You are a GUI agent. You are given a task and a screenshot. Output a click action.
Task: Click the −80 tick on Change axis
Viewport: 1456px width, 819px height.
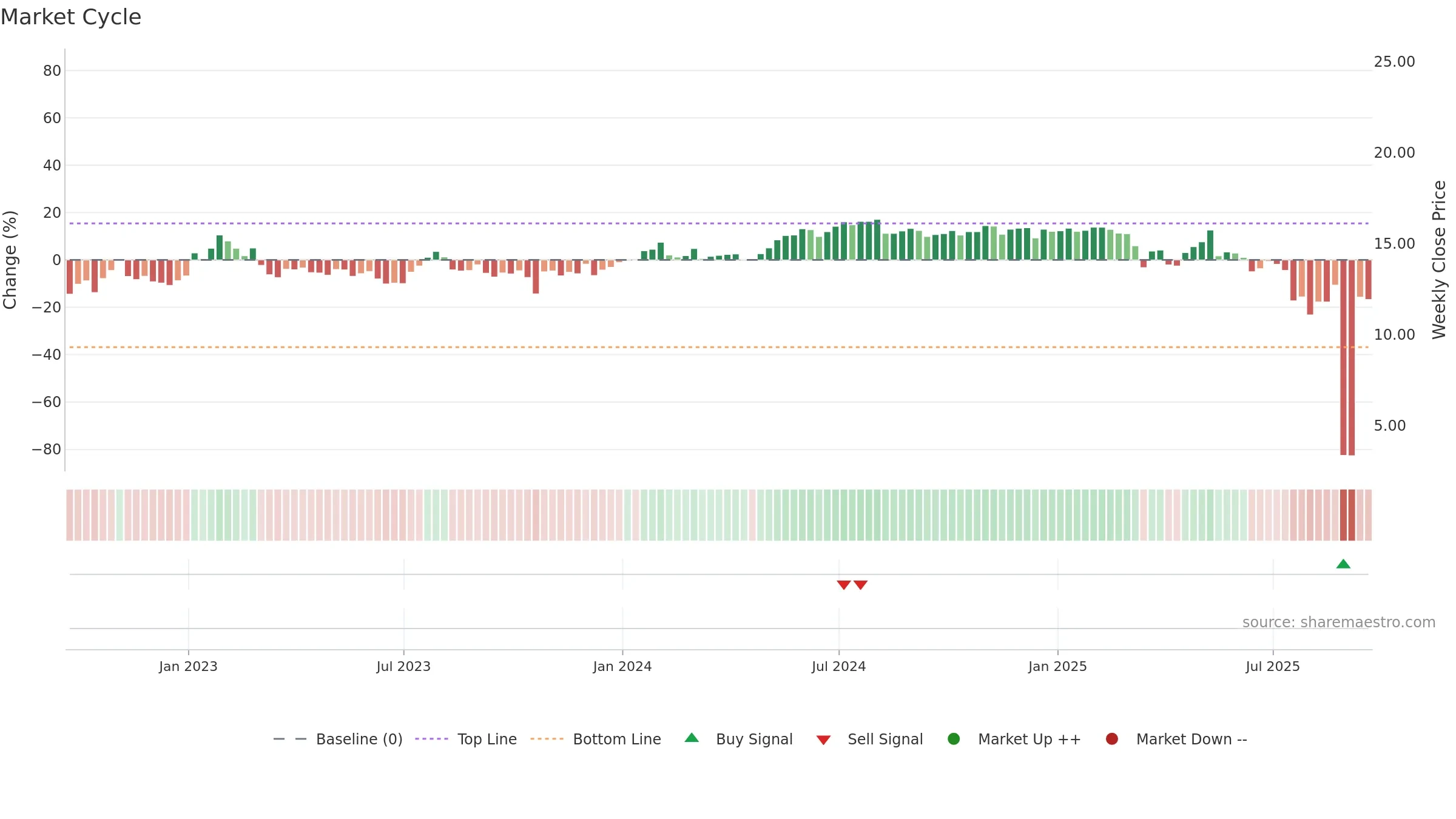point(47,450)
